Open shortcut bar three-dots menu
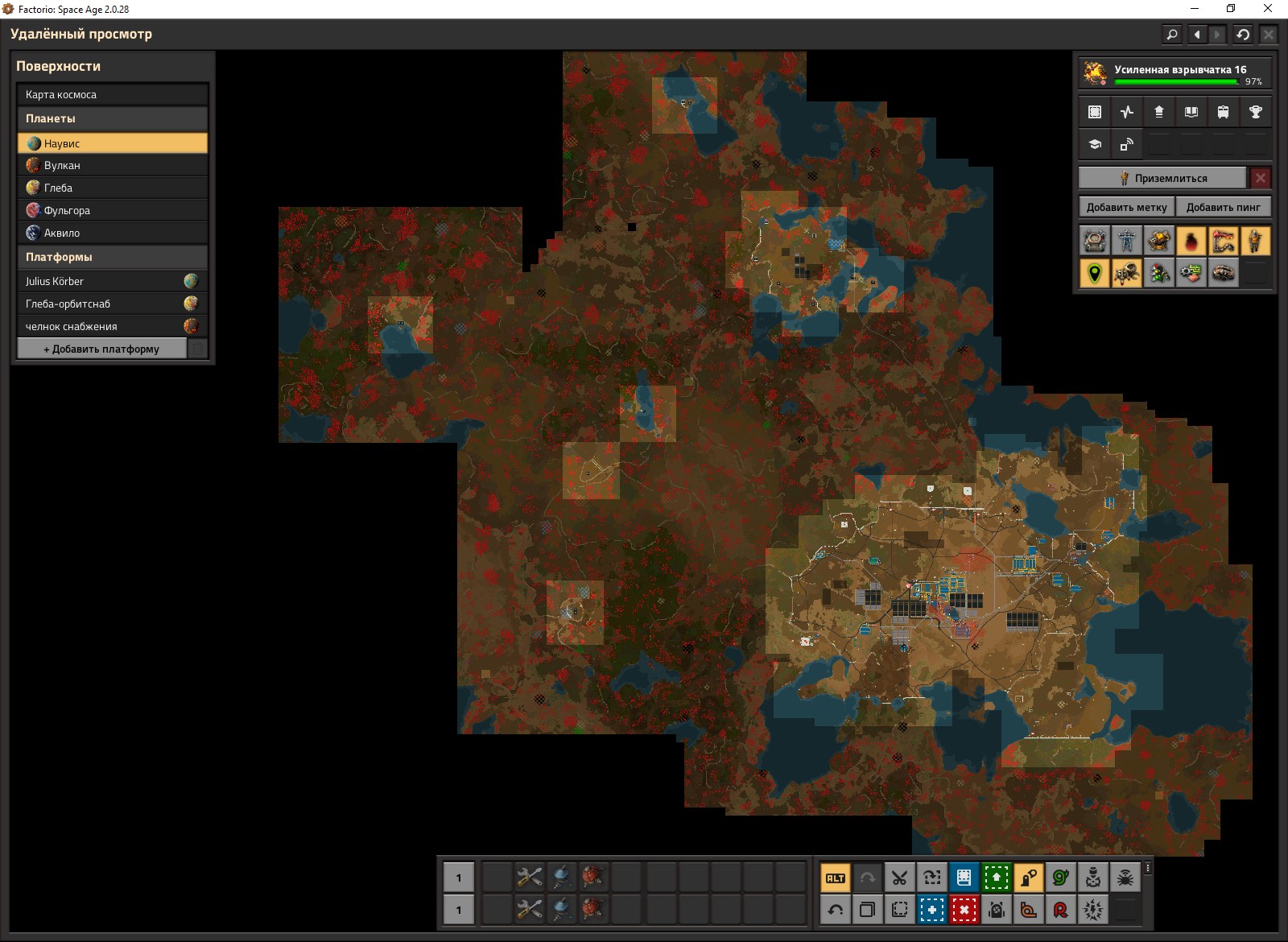Viewport: 1288px width, 942px height. 1148,868
